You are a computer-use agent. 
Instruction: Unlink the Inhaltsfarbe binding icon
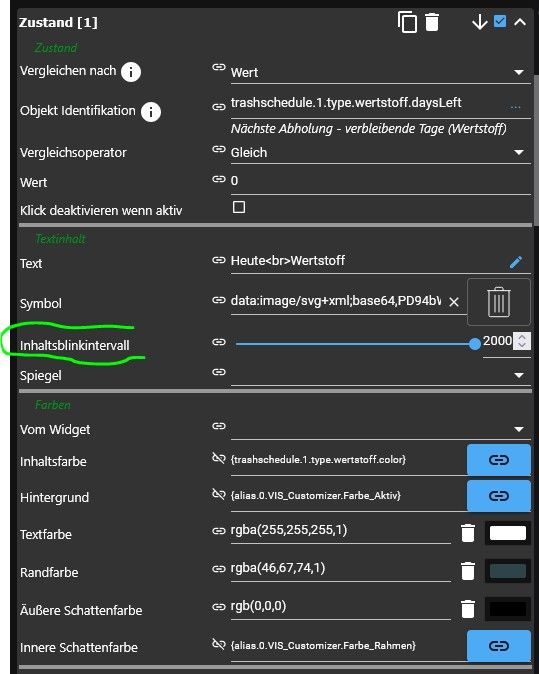[219, 458]
